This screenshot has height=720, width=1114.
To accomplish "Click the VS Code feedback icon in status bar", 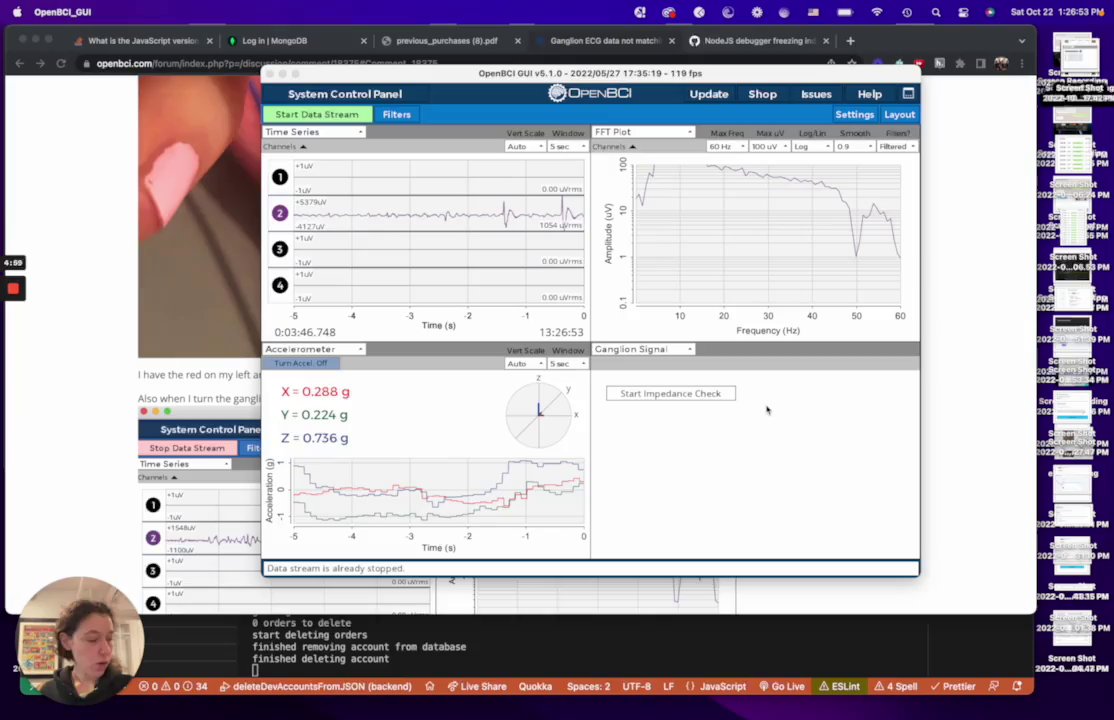I will (x=993, y=687).
